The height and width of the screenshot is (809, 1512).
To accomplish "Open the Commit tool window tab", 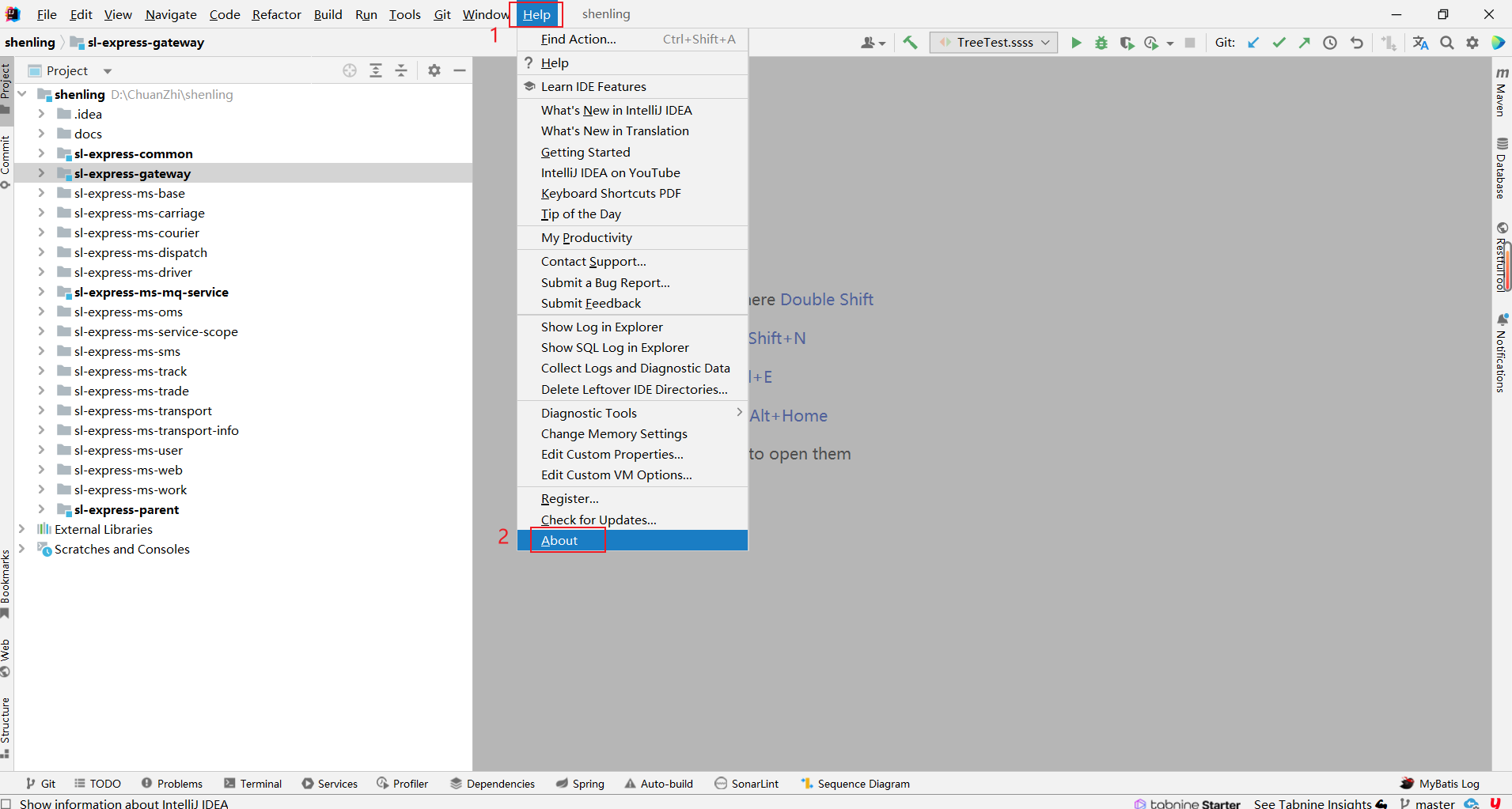I will tap(6, 162).
